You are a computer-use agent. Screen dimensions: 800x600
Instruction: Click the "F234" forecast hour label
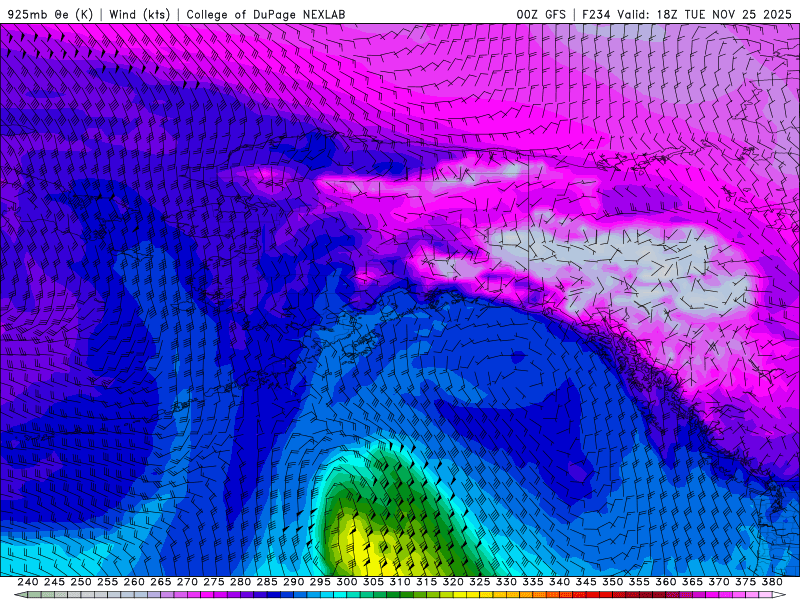pos(596,14)
